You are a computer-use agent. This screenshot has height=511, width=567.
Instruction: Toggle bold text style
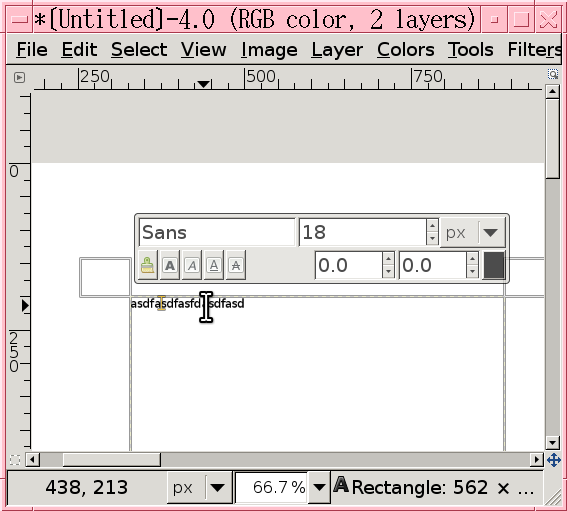[x=170, y=265]
